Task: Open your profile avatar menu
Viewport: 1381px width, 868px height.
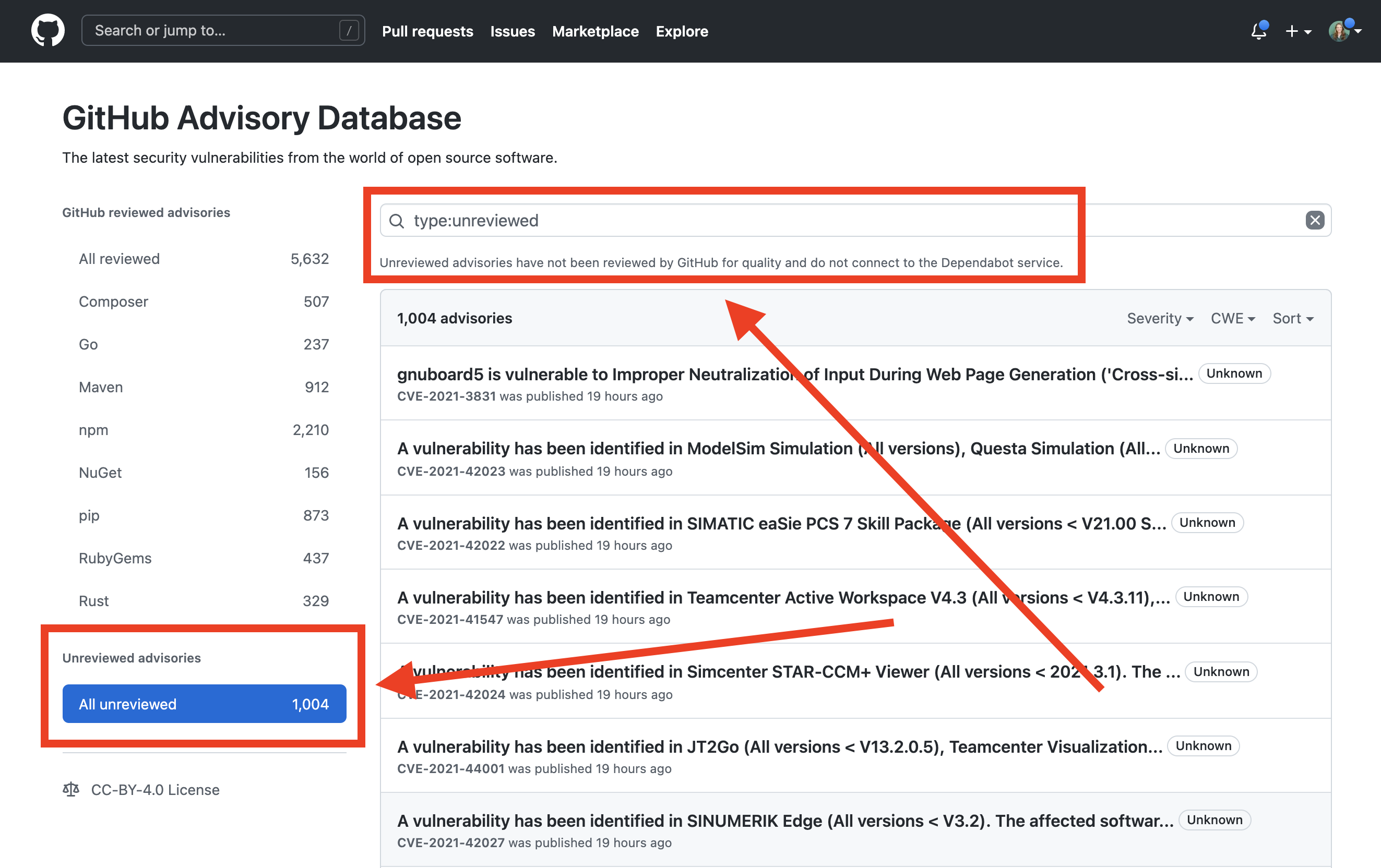Action: pyautogui.click(x=1340, y=31)
